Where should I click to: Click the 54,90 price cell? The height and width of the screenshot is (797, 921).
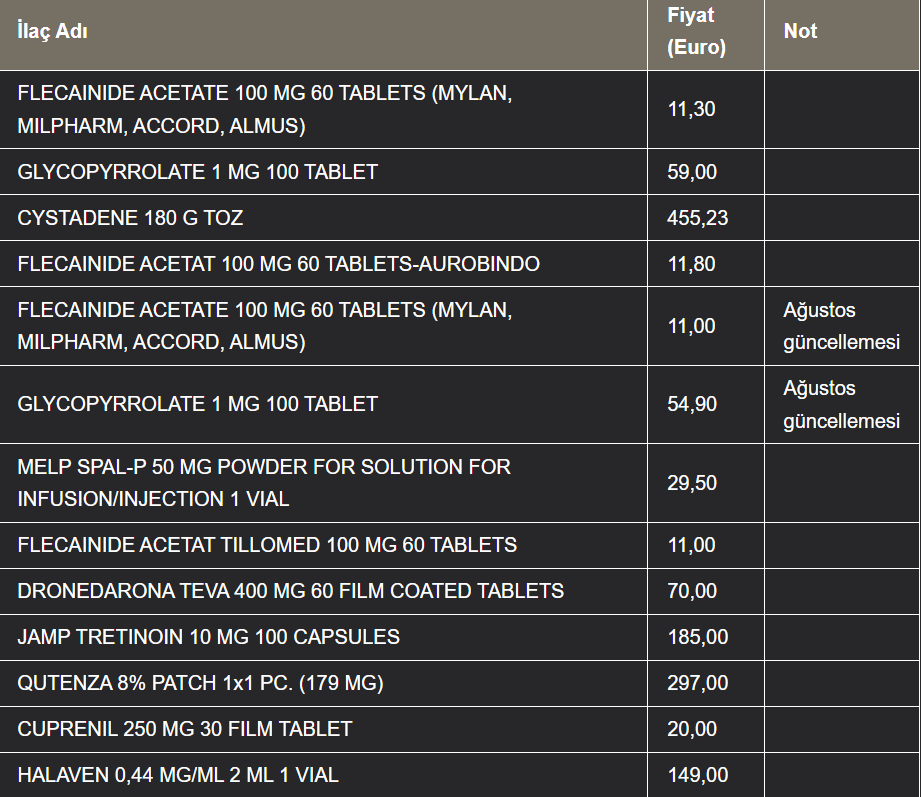pyautogui.click(x=691, y=404)
